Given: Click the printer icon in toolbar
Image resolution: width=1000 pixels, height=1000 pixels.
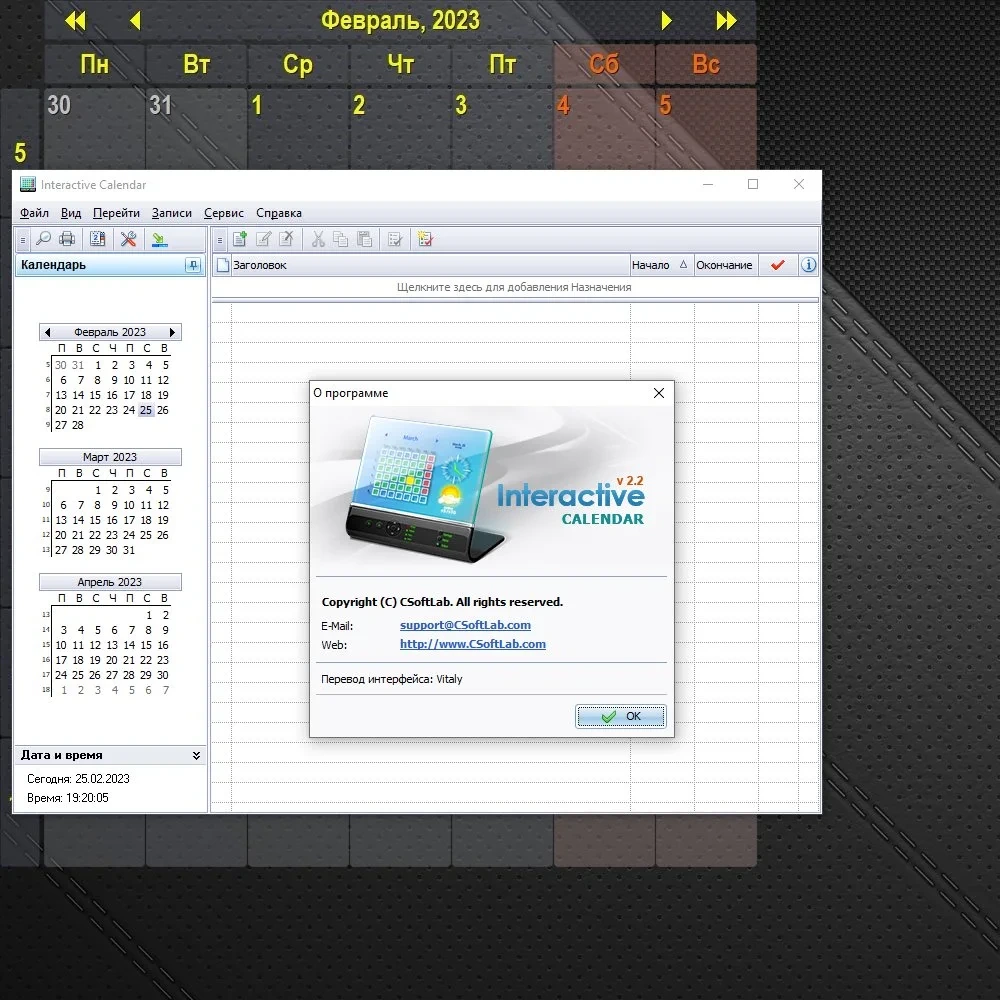Looking at the screenshot, I should (67, 239).
